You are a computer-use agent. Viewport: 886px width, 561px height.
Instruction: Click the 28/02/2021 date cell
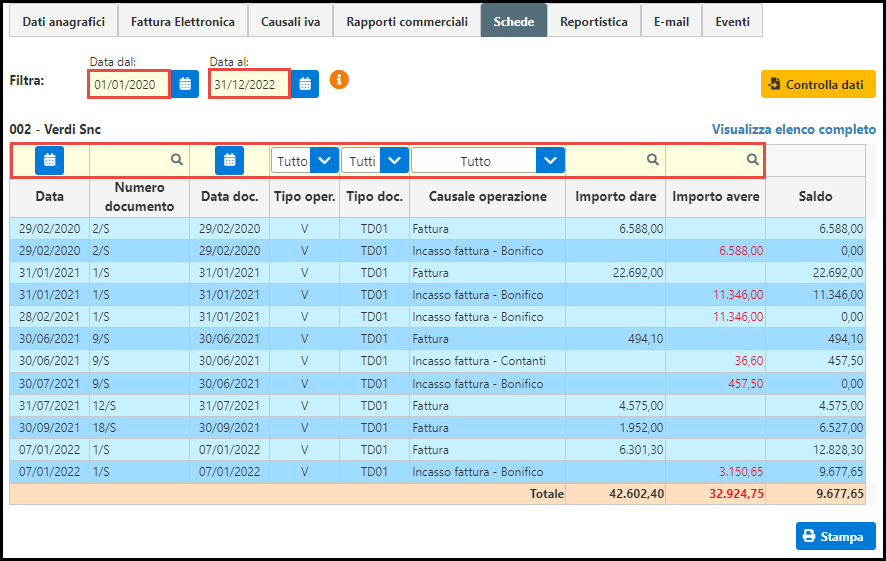49,317
